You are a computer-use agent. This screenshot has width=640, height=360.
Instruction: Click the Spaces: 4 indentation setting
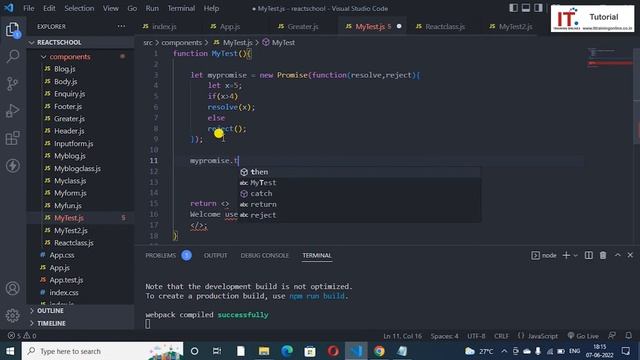[x=444, y=336]
